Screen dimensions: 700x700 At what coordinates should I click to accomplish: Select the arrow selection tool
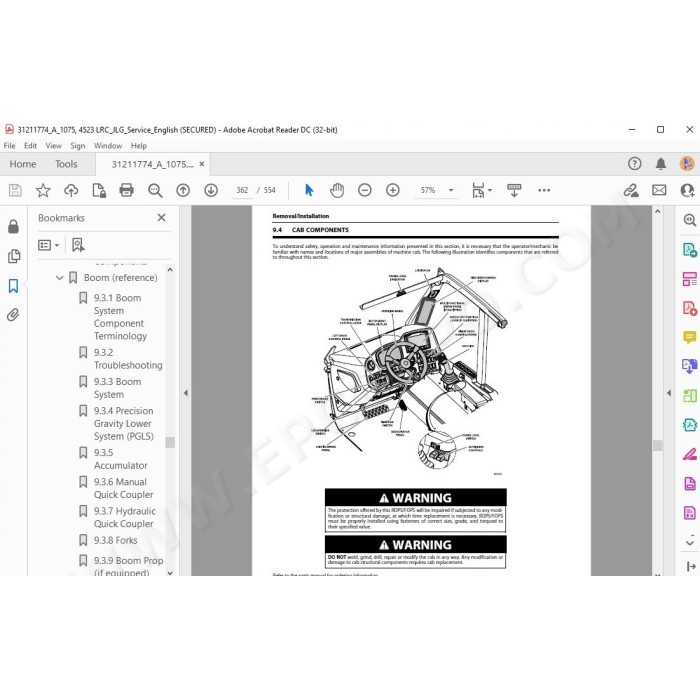309,190
